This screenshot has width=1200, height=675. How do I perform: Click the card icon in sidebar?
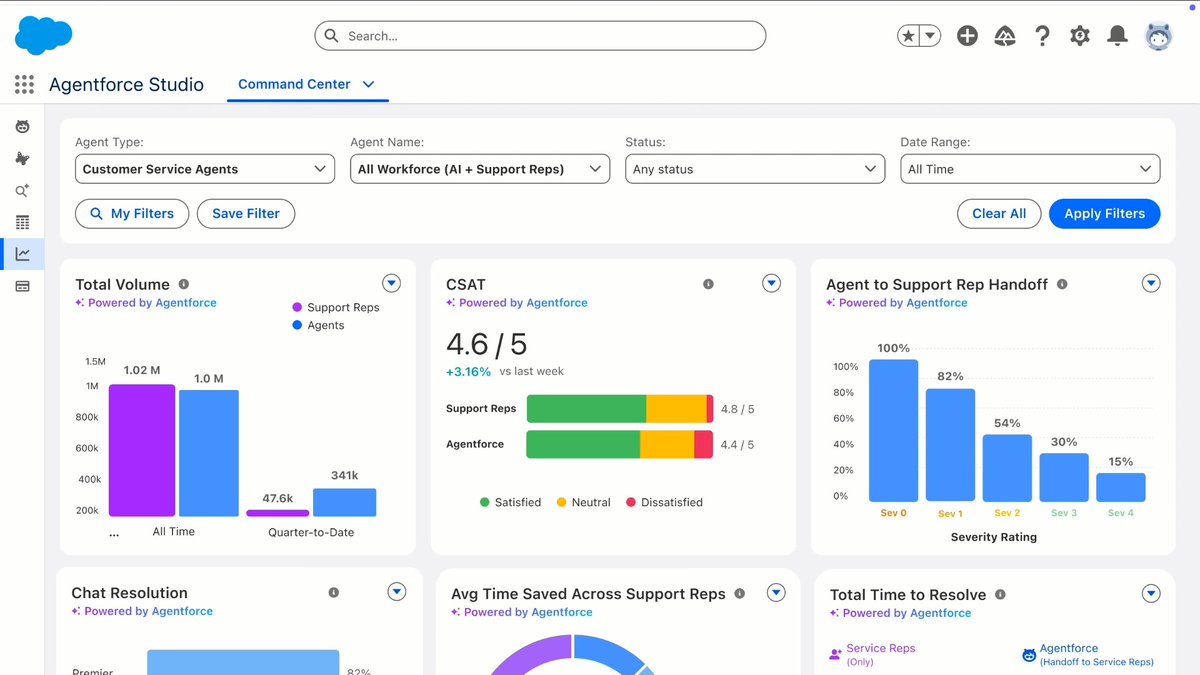pyautogui.click(x=22, y=286)
